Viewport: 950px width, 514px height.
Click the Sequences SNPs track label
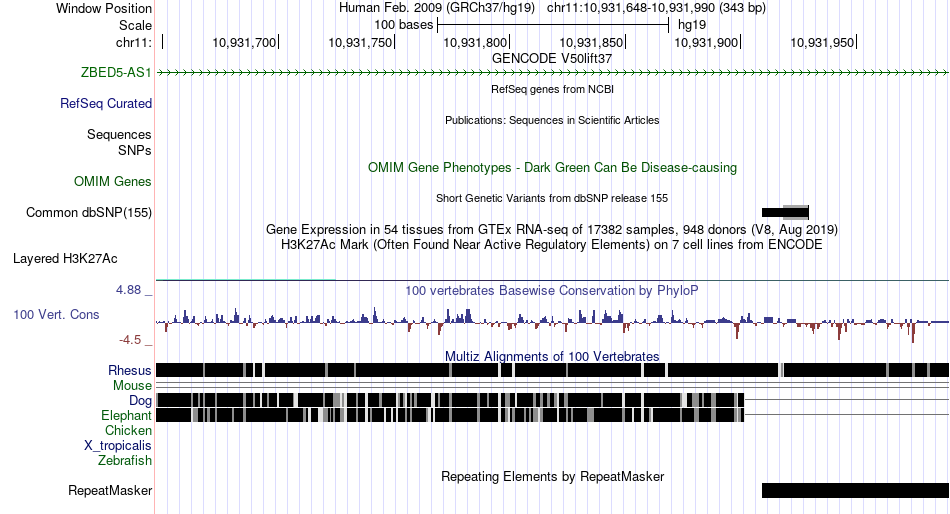point(119,142)
